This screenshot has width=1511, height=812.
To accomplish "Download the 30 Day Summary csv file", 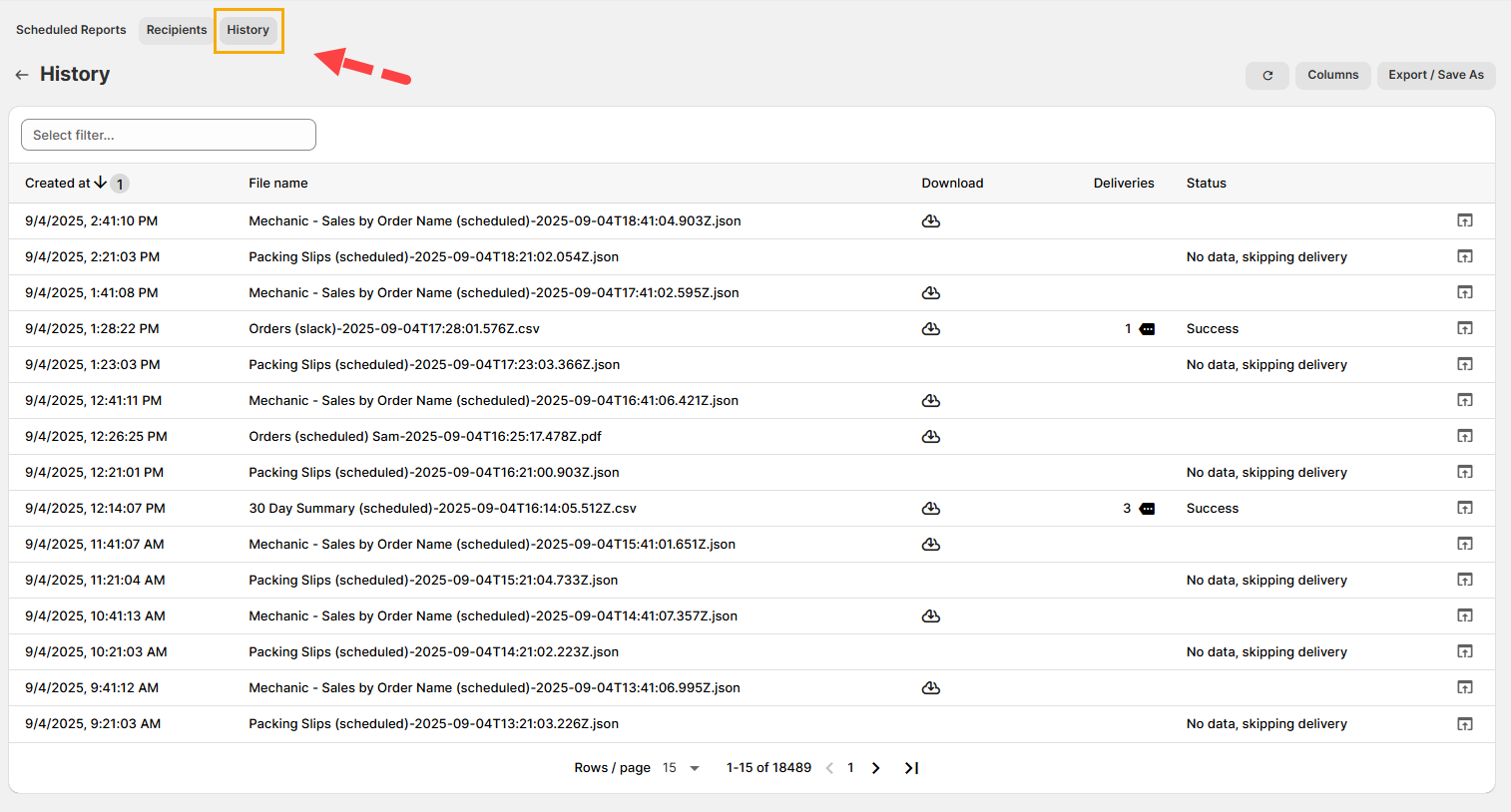I will pos(930,509).
